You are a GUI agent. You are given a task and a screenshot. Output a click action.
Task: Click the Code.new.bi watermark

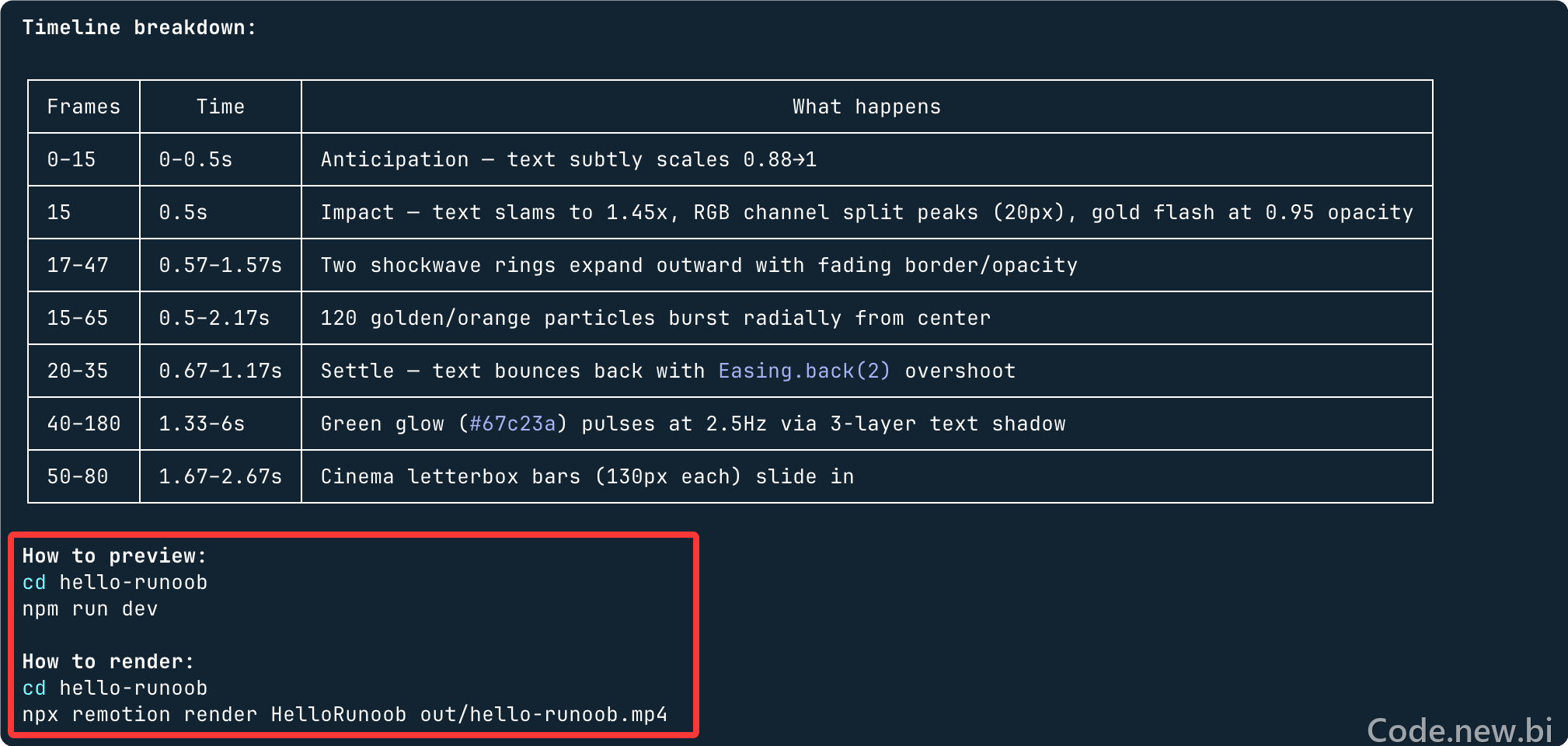(x=1459, y=730)
